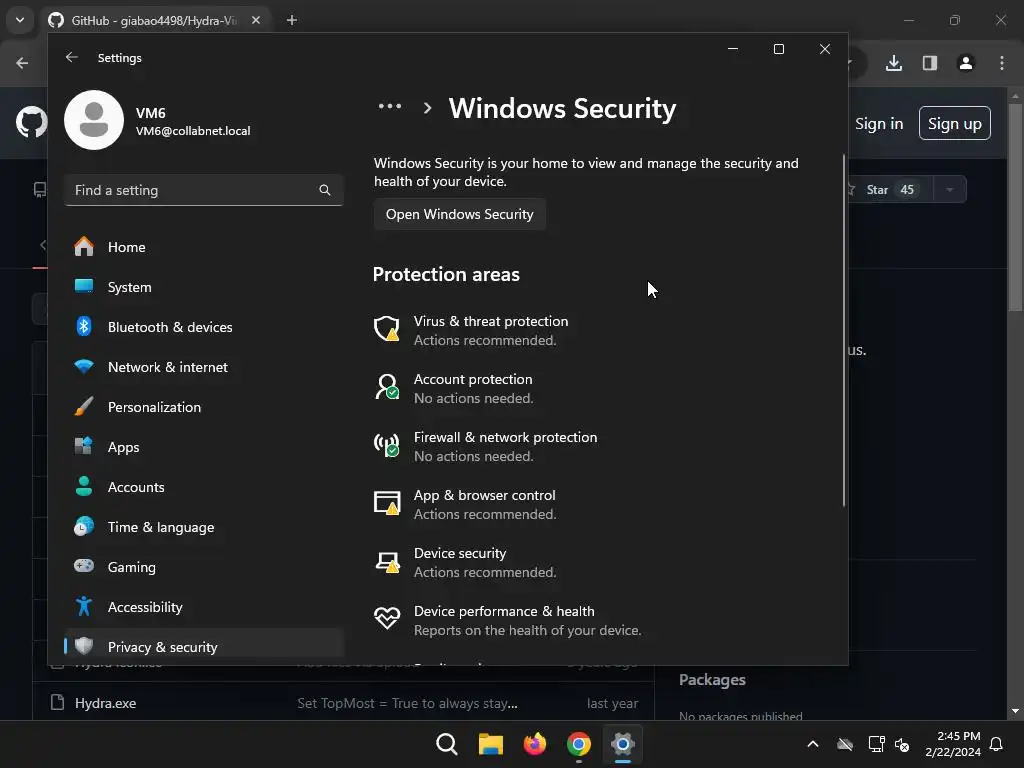The height and width of the screenshot is (768, 1024).
Task: Click the GitHub logo icon
Action: 31,122
